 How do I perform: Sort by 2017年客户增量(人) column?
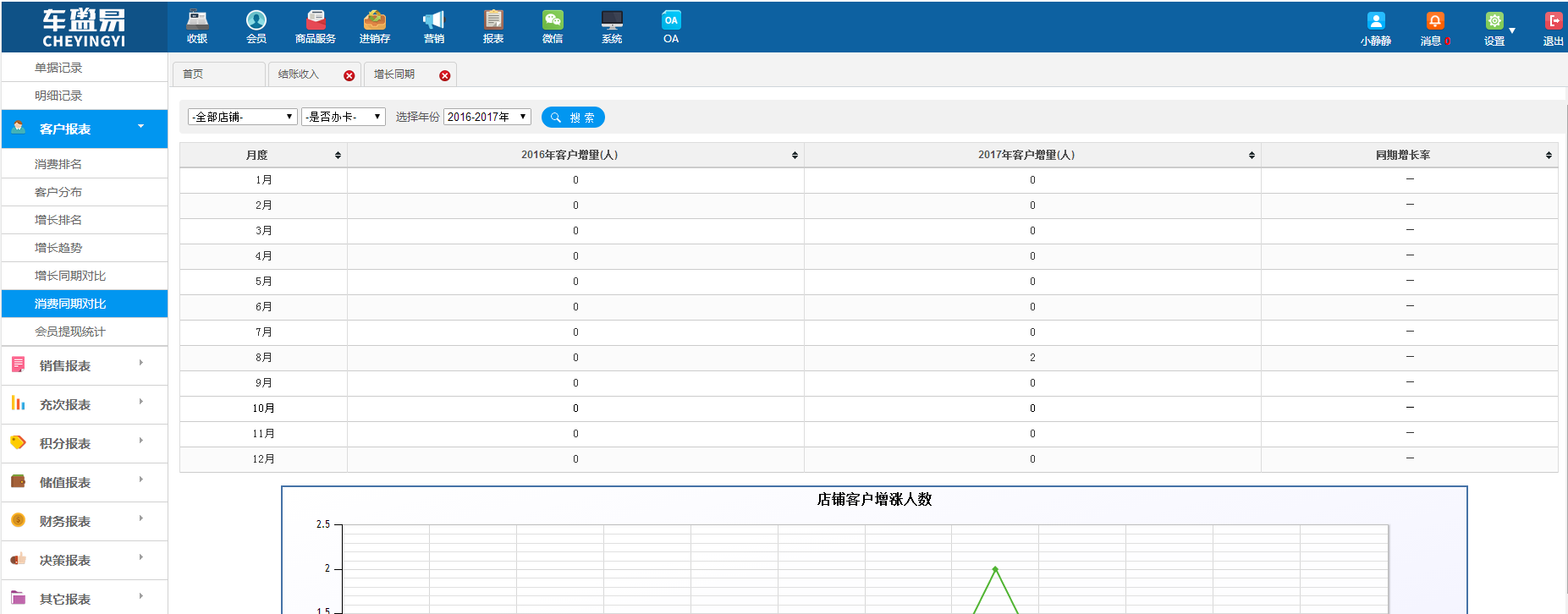click(x=1032, y=155)
